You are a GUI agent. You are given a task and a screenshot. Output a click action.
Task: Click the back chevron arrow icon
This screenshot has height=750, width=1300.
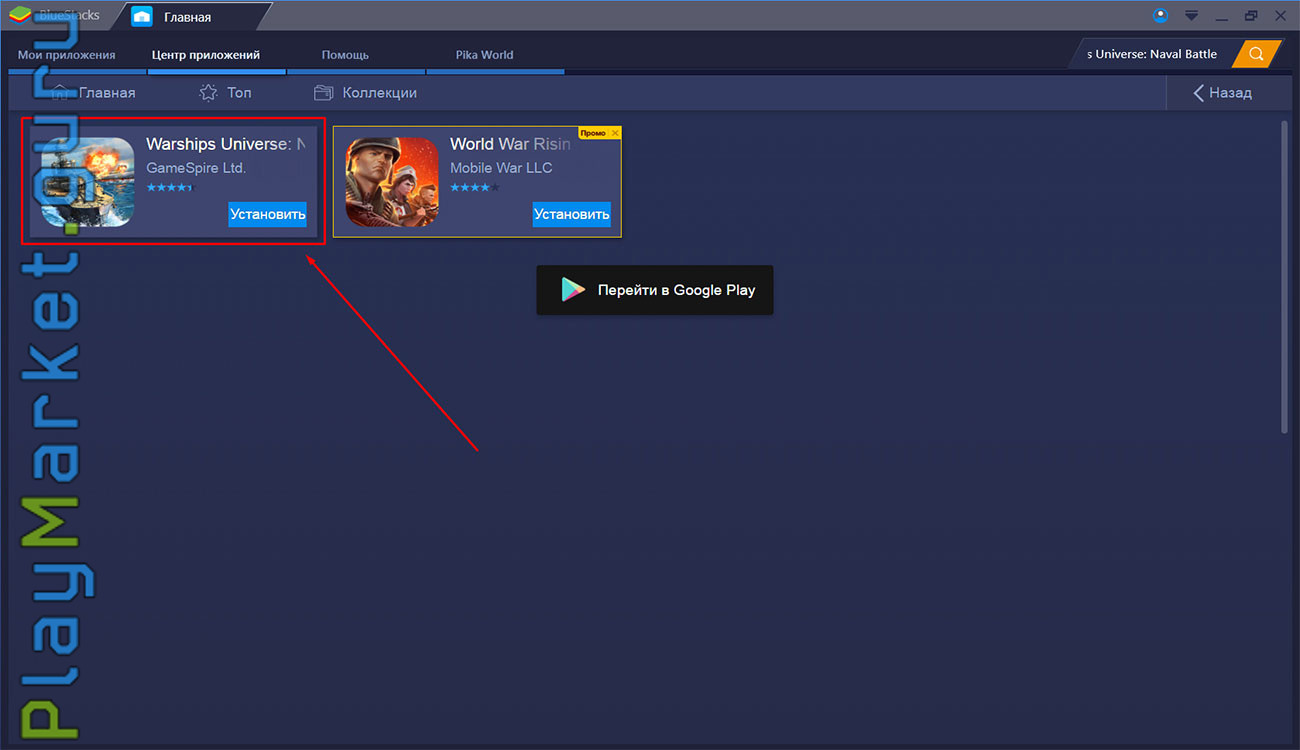tap(1198, 92)
